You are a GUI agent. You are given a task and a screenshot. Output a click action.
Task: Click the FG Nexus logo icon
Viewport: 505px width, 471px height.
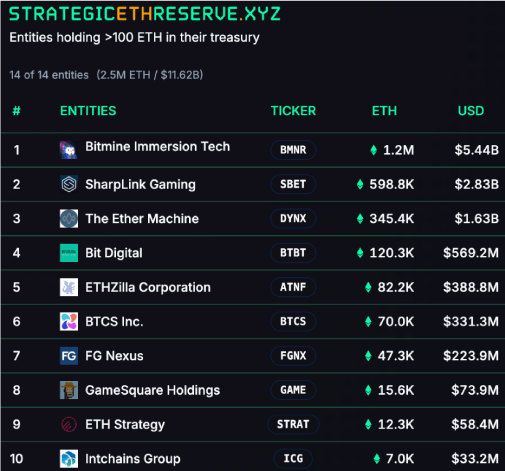click(69, 356)
